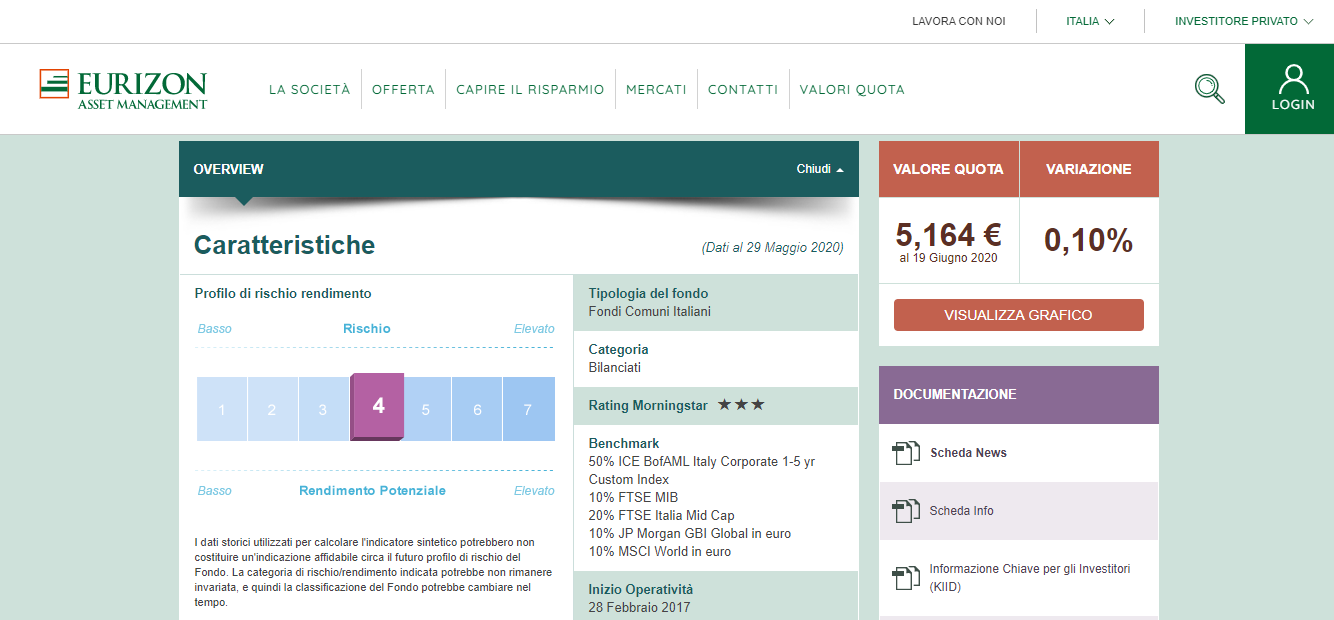Open the VALORI QUOTA menu
The width and height of the screenshot is (1334, 620).
pyautogui.click(x=852, y=89)
